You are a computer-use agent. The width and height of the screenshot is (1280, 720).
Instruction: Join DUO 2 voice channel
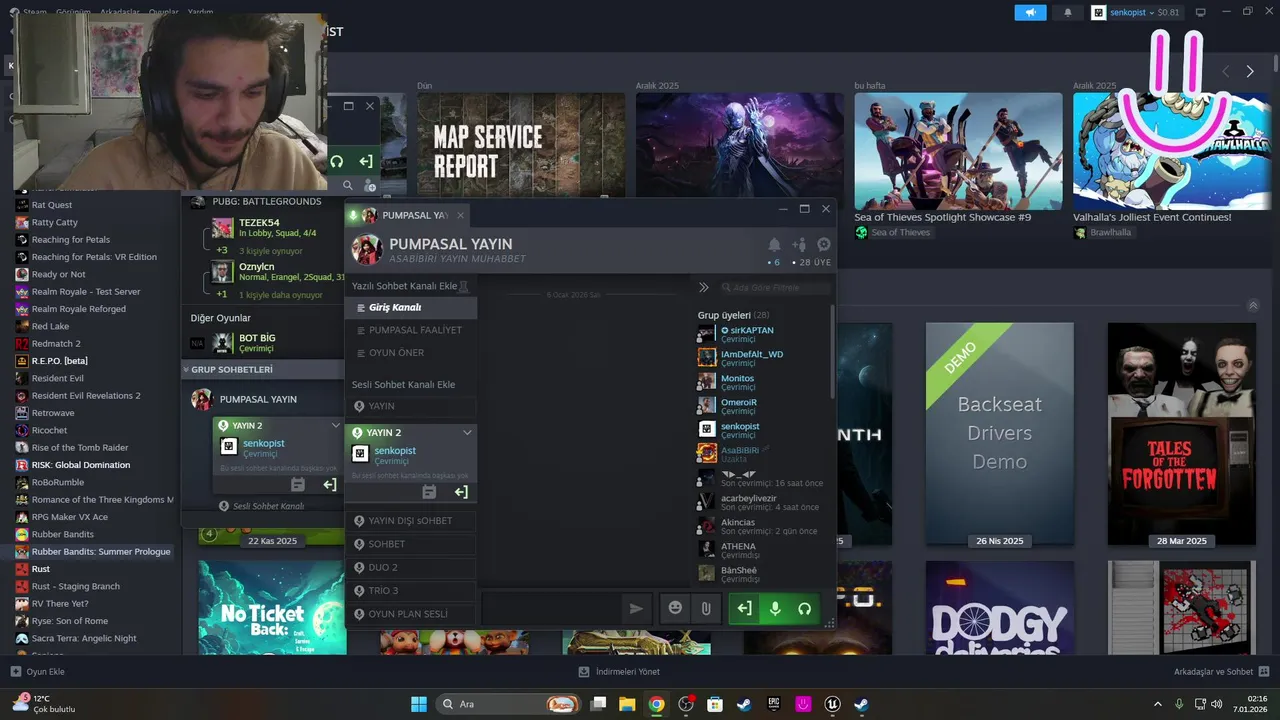click(411, 567)
